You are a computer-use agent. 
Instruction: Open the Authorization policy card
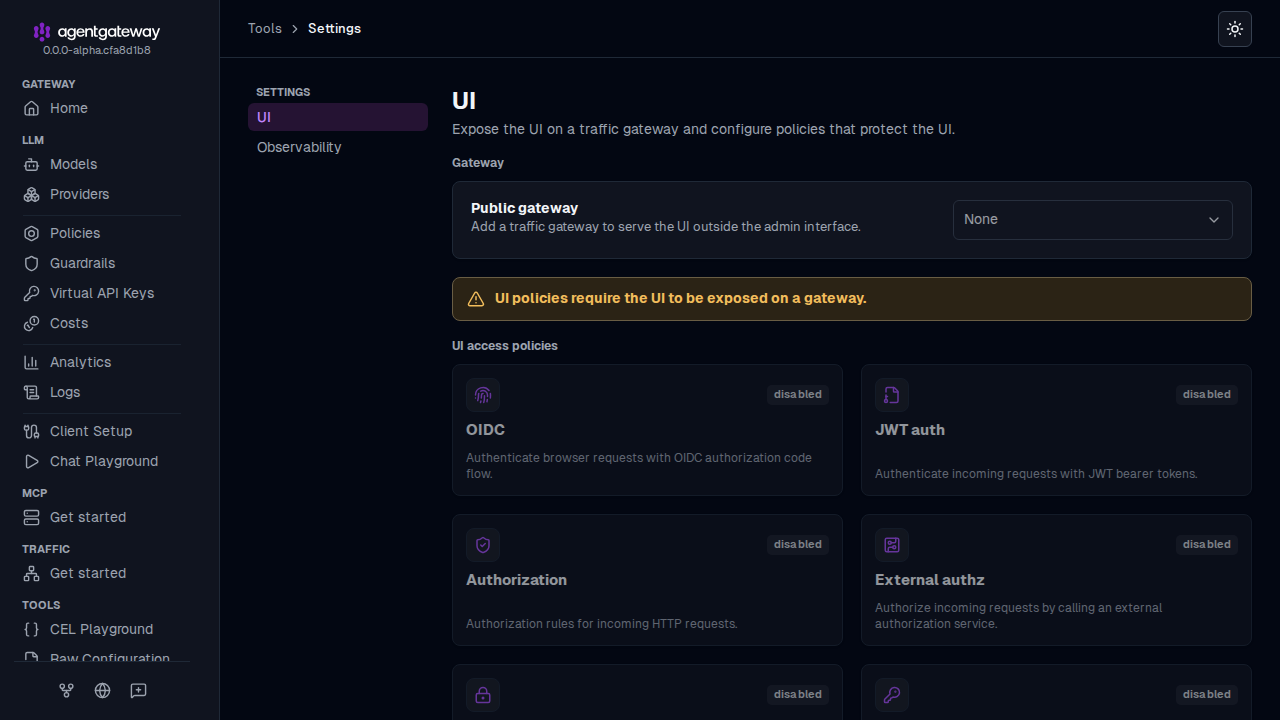pyautogui.click(x=647, y=580)
